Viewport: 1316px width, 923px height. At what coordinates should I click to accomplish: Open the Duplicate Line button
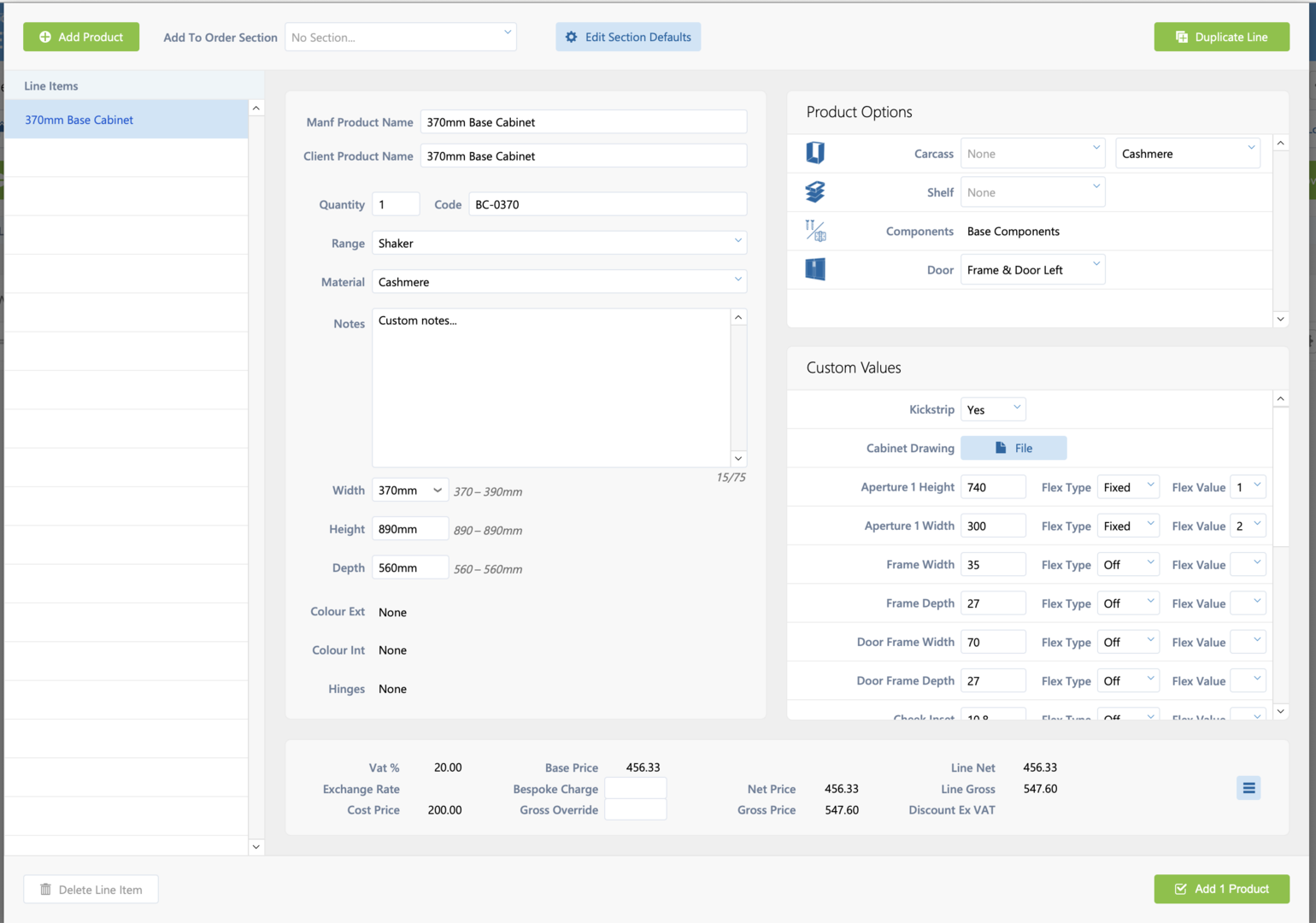1221,37
